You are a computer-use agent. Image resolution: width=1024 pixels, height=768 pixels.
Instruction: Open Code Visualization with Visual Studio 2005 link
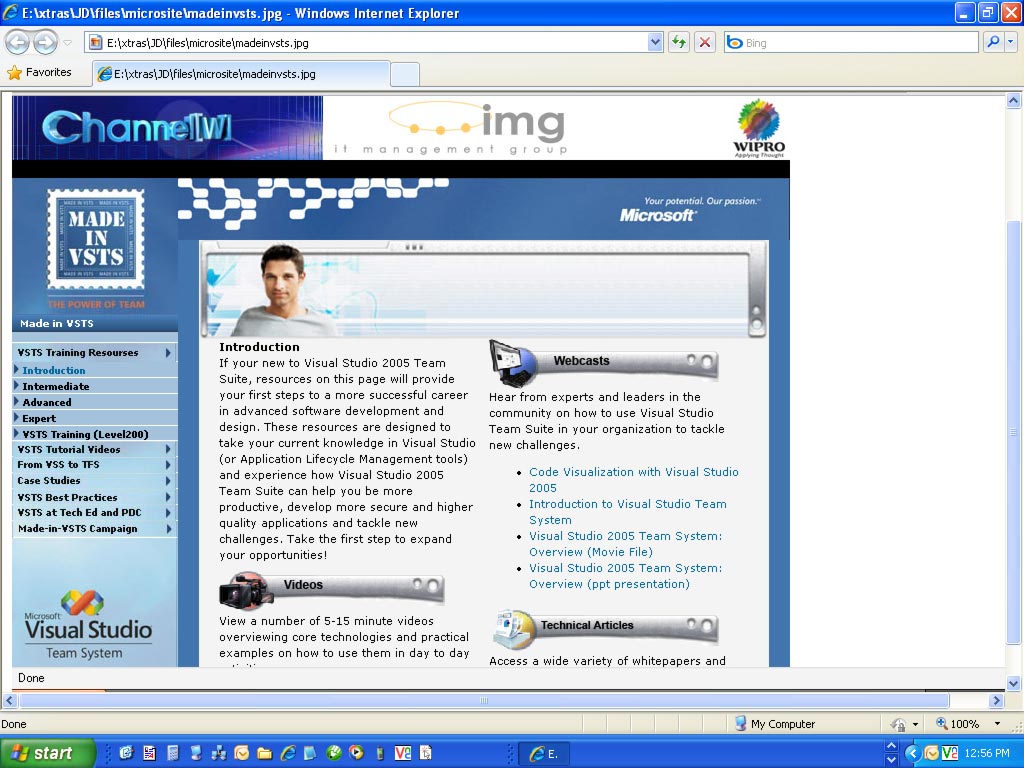633,480
